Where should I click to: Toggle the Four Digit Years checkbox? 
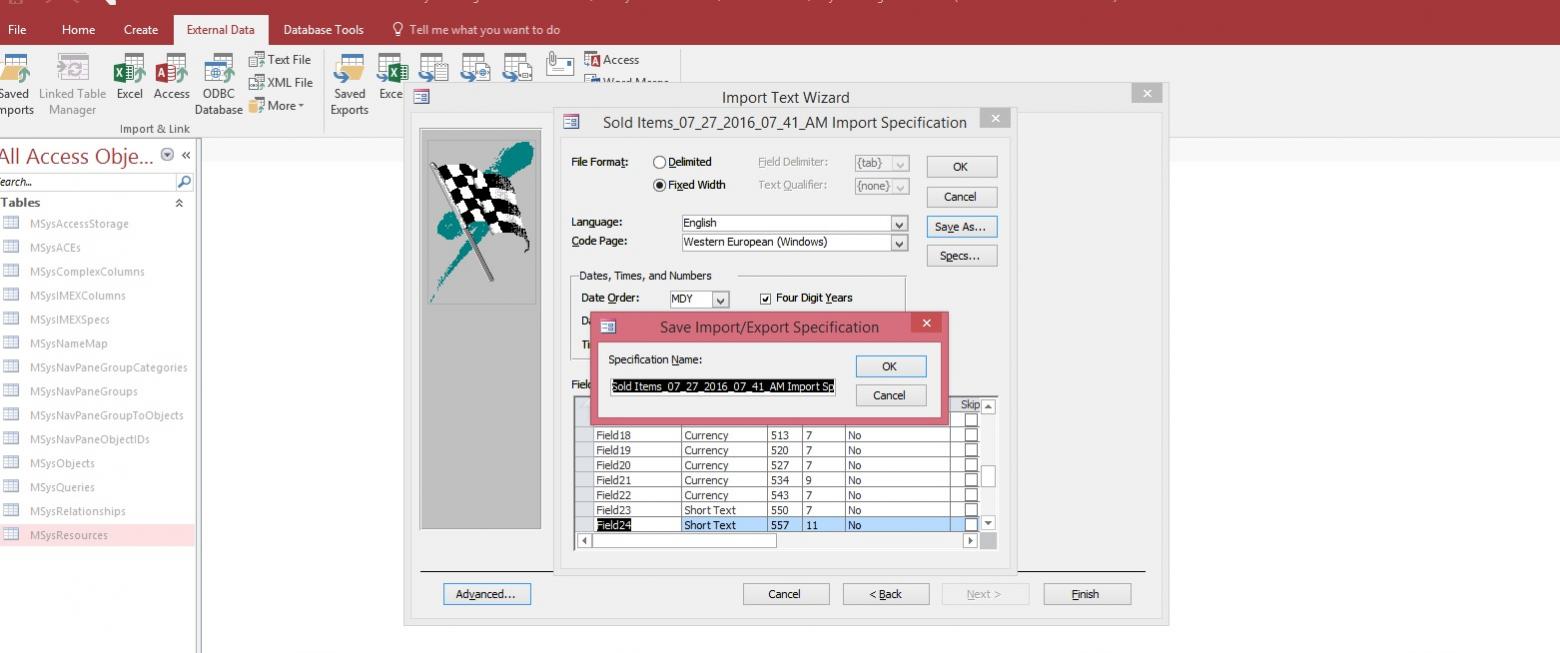(766, 298)
